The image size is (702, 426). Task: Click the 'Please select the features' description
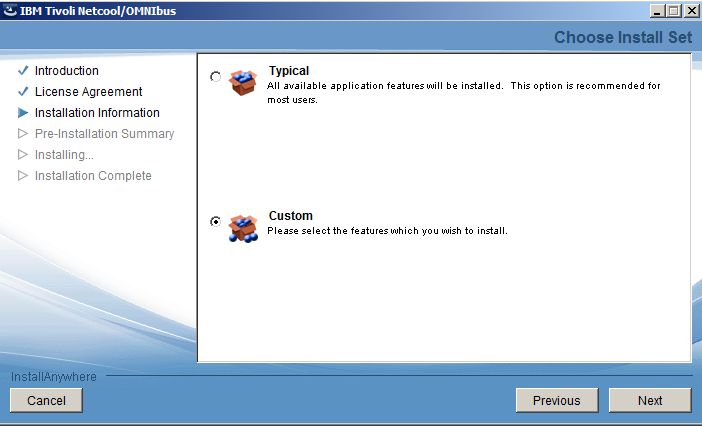pos(387,231)
